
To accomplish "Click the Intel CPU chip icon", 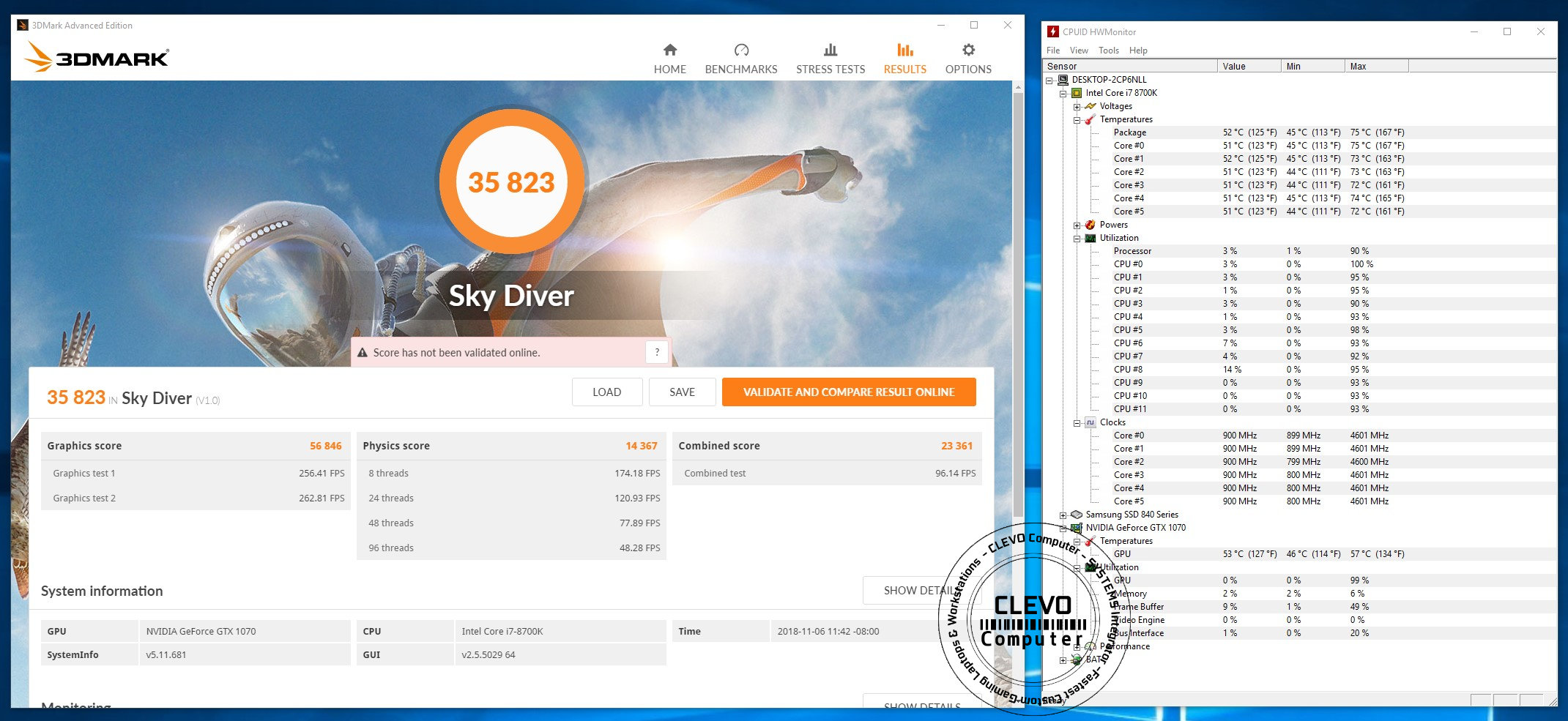I will click(1077, 93).
